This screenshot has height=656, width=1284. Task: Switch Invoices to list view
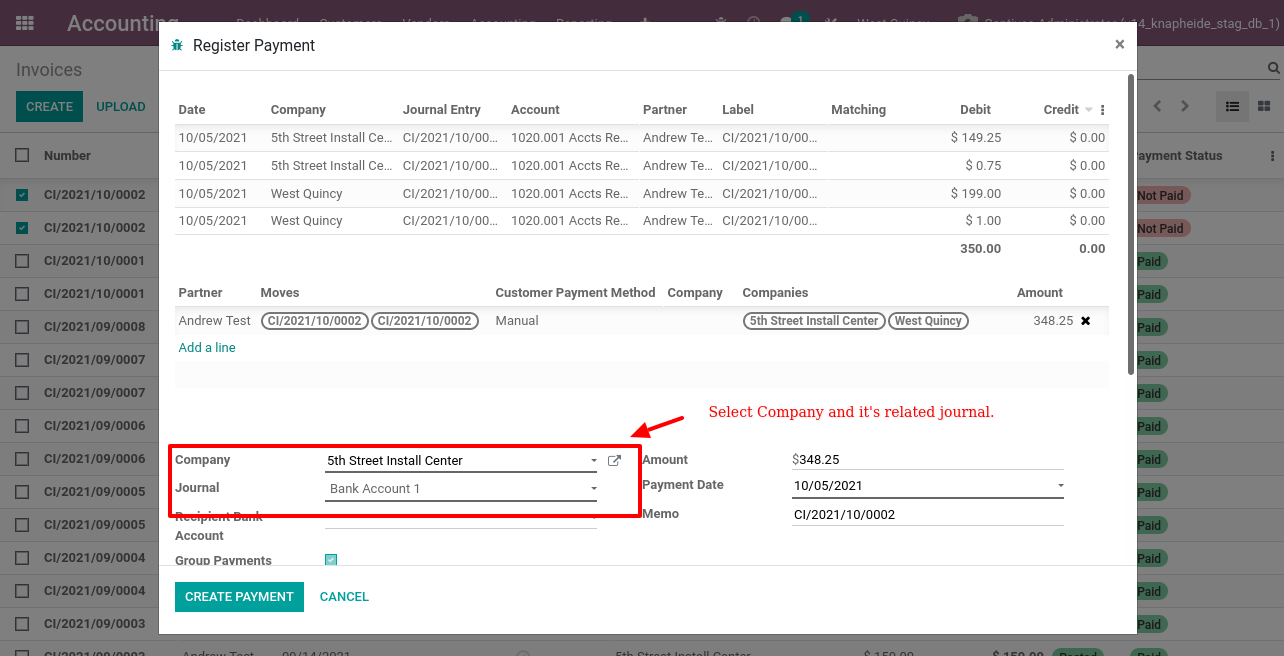point(1232,106)
